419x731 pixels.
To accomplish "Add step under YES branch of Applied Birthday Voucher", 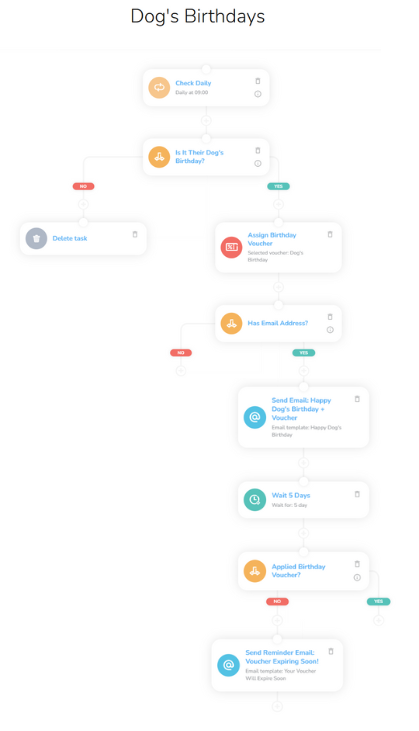I will coord(378,620).
